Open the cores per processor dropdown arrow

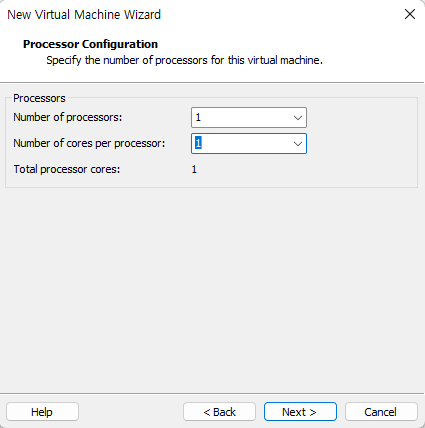(298, 144)
